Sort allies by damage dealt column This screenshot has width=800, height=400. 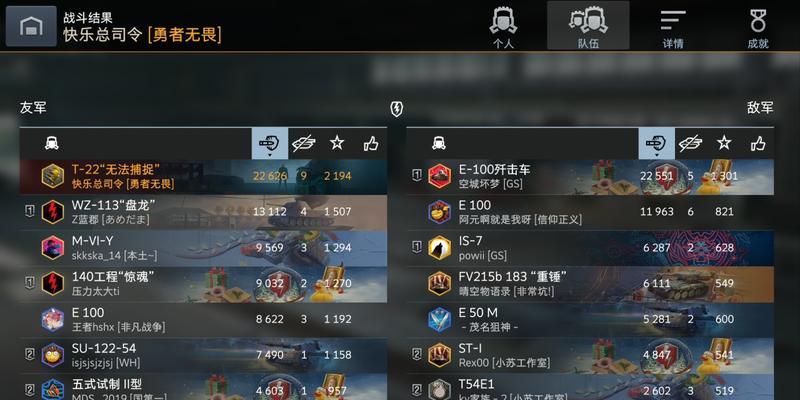click(269, 143)
